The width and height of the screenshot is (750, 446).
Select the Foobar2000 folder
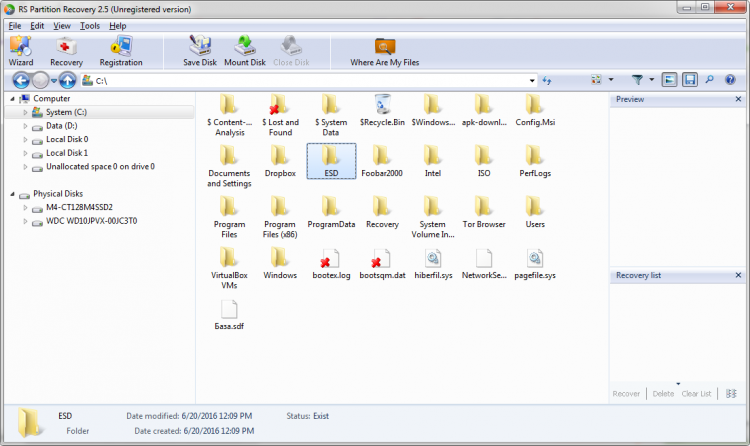[382, 162]
